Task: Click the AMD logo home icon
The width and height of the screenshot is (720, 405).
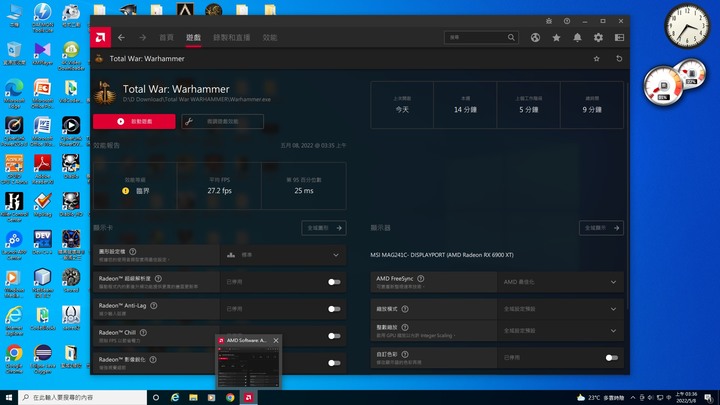Action: point(101,37)
